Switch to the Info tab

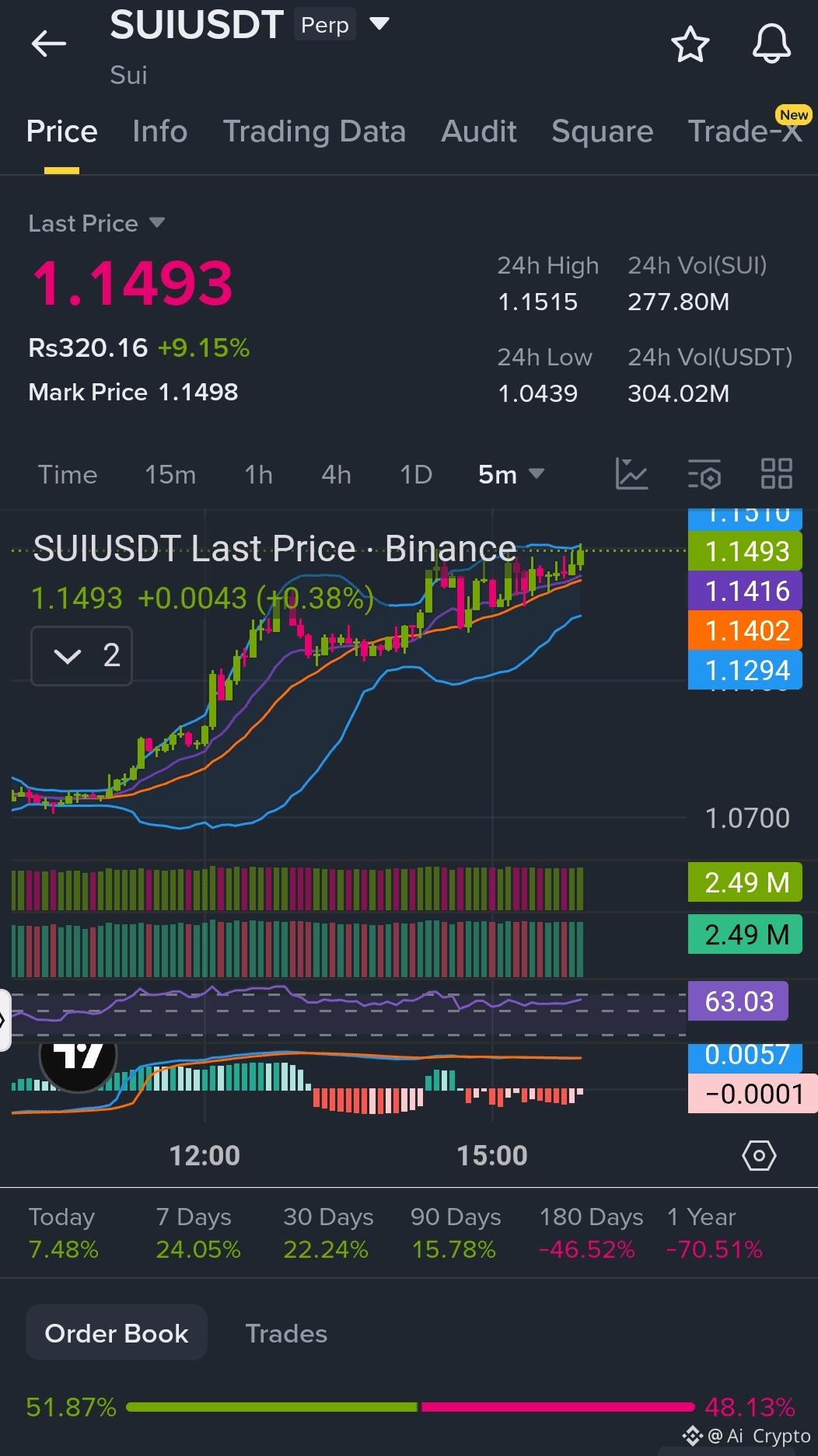[x=159, y=131]
